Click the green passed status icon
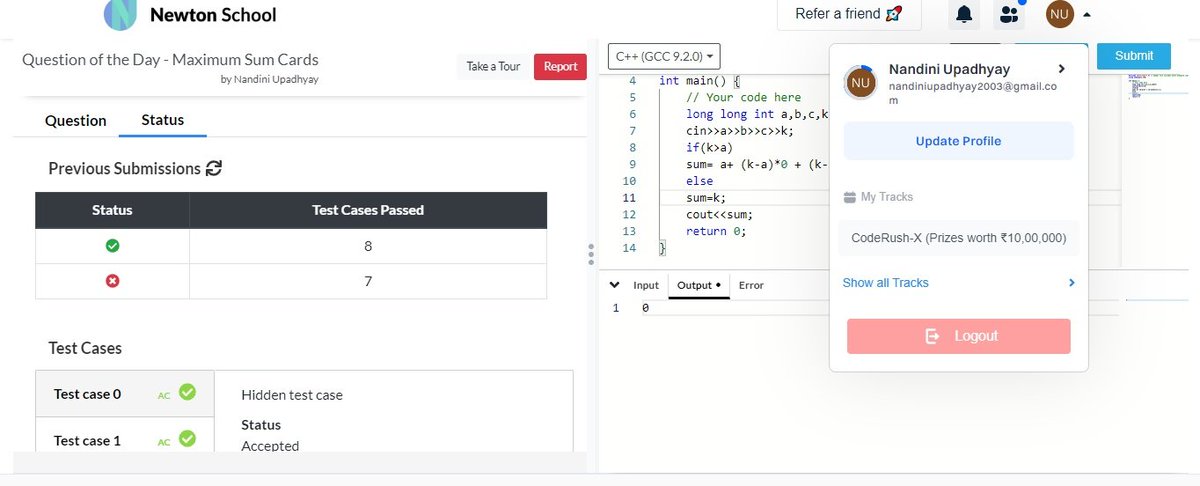The height and width of the screenshot is (486, 1200). point(112,245)
